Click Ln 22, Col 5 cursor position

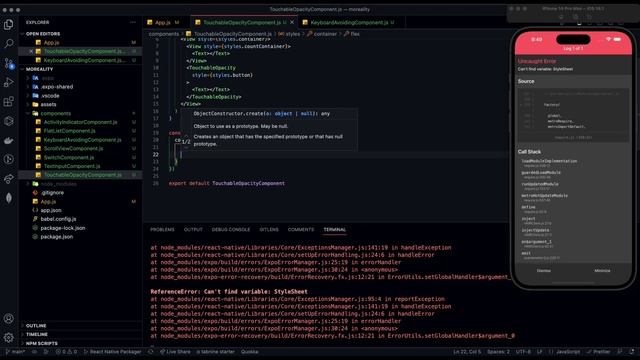click(x=467, y=352)
